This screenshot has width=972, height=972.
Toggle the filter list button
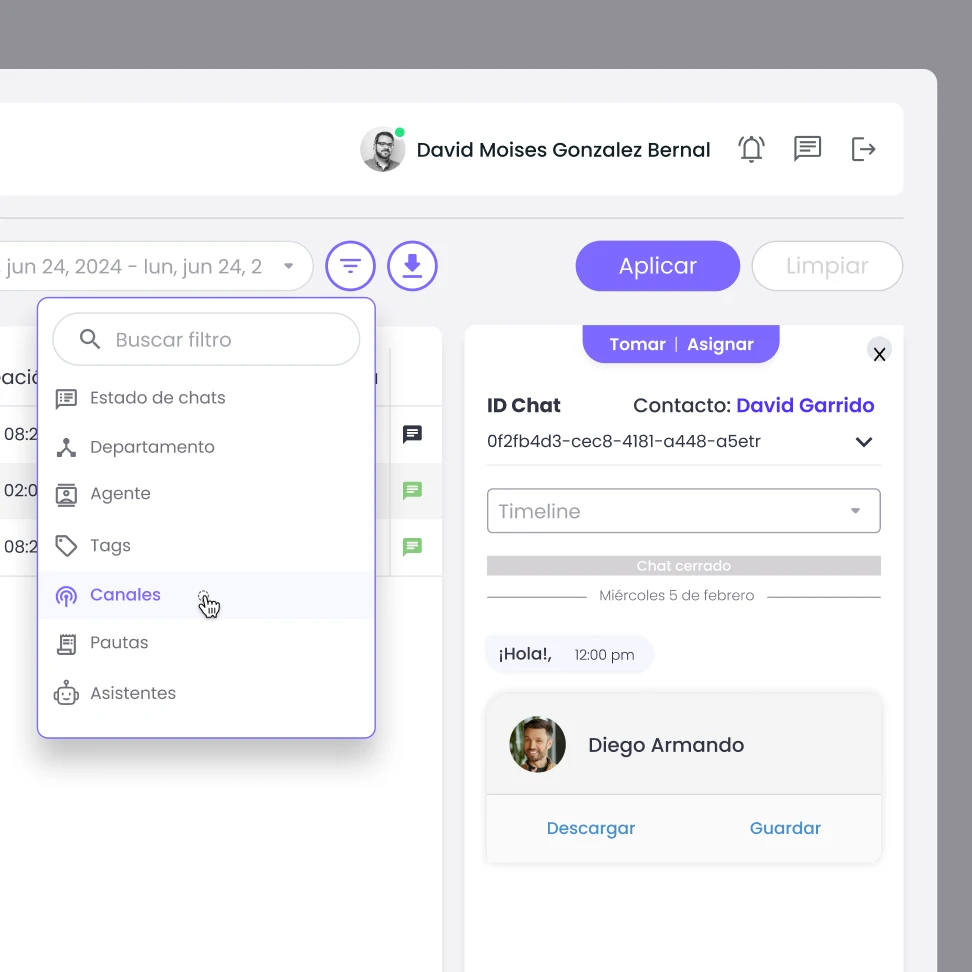350,266
